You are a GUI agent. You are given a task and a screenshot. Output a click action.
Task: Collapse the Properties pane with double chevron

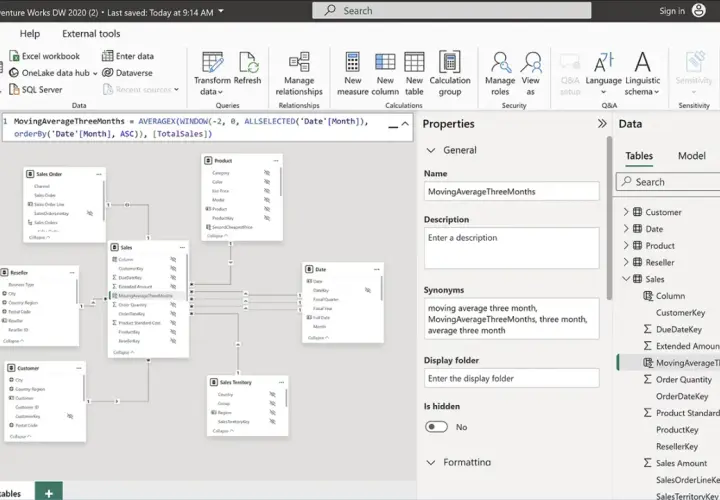point(602,124)
